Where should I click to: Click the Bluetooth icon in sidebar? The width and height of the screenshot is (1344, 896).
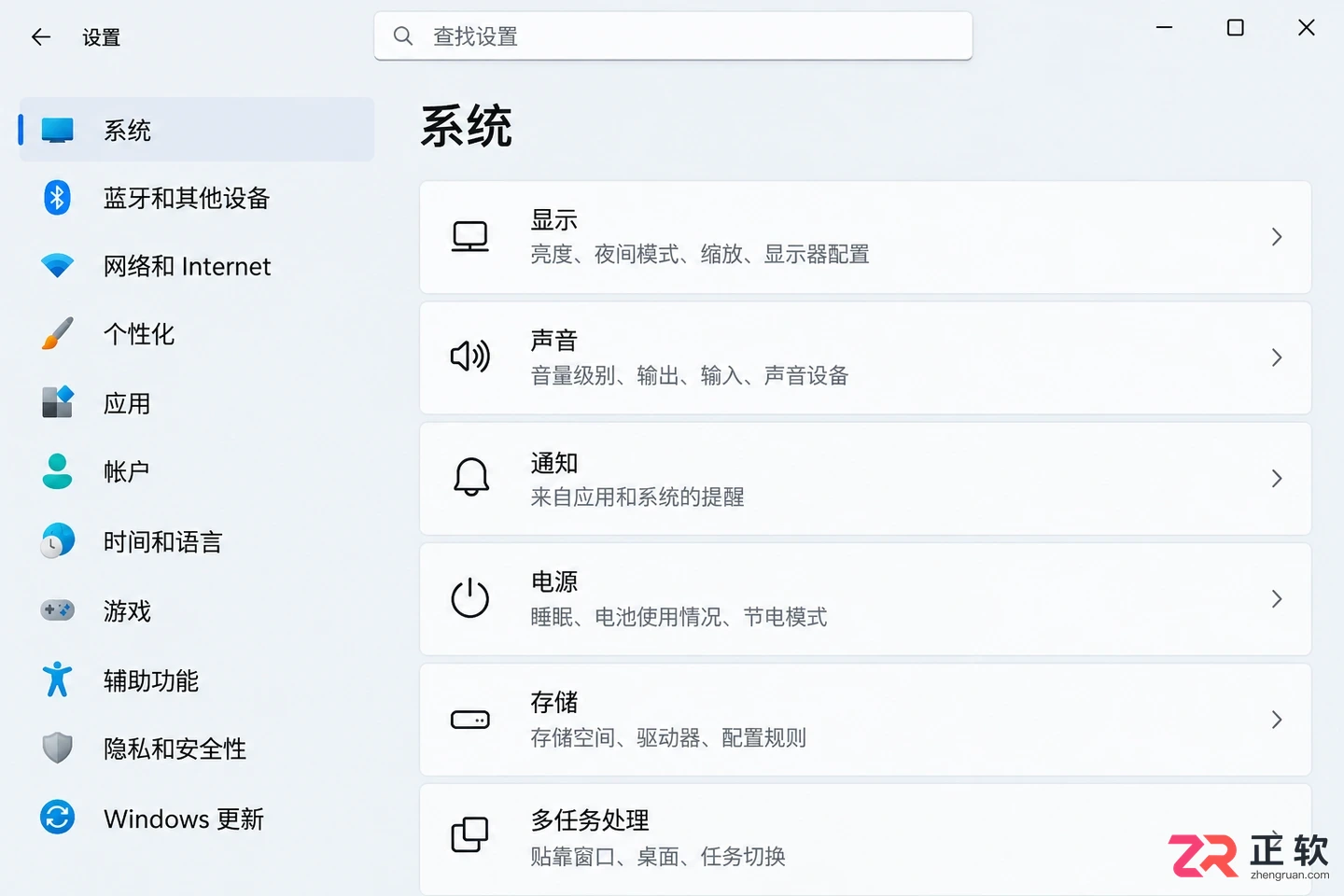click(x=58, y=198)
